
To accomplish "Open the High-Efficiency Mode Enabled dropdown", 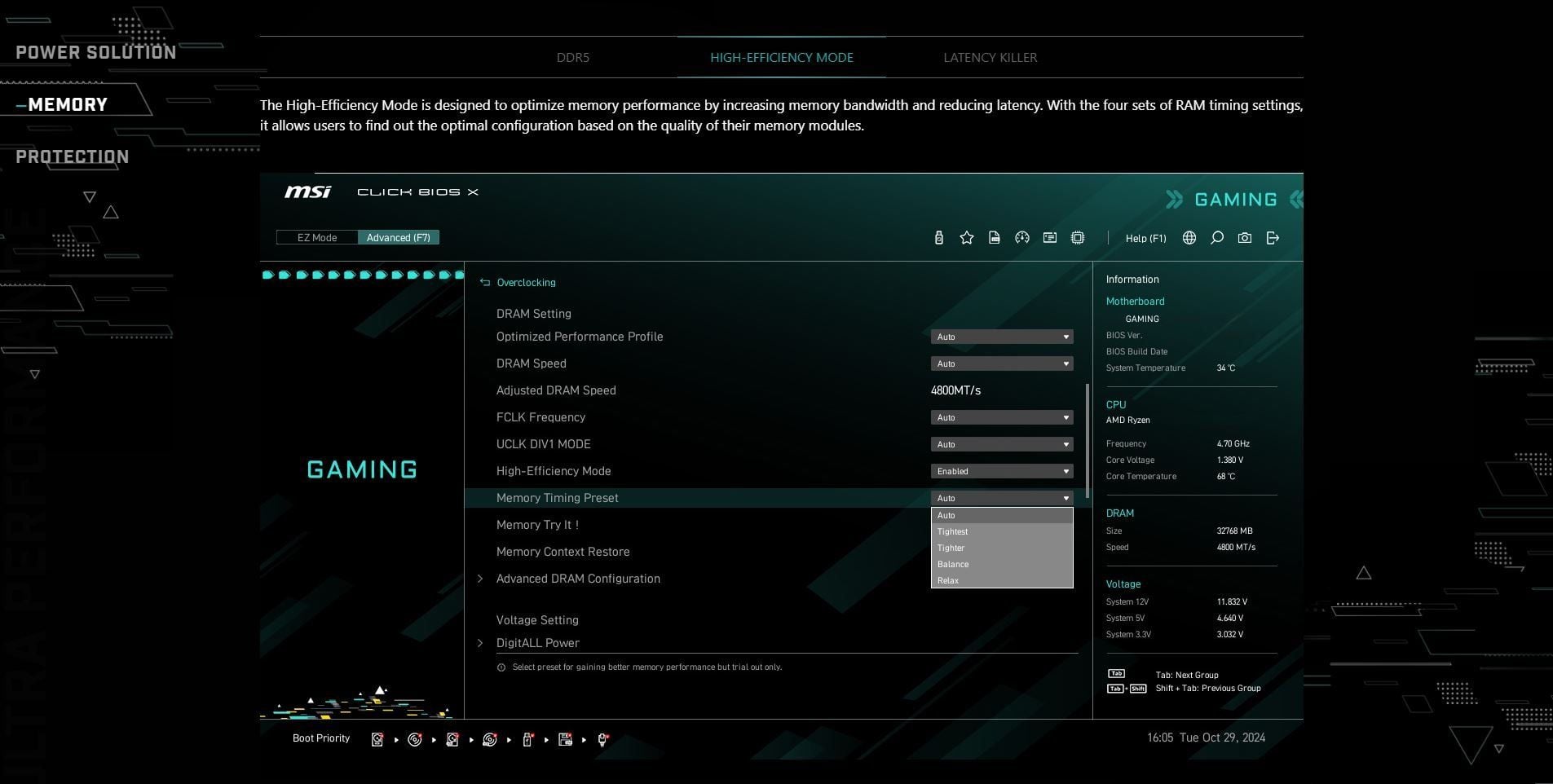I will point(1001,471).
